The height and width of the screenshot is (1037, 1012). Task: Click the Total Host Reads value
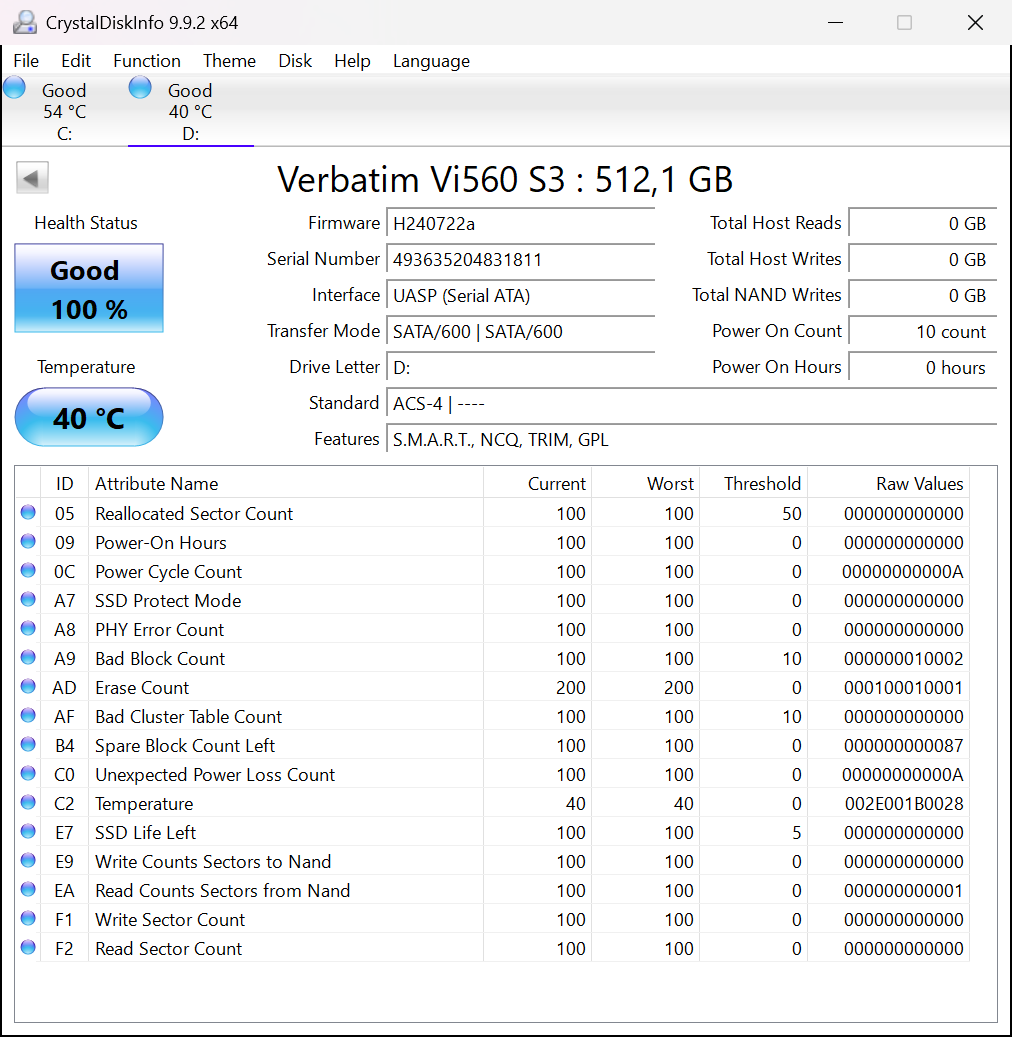coord(923,224)
